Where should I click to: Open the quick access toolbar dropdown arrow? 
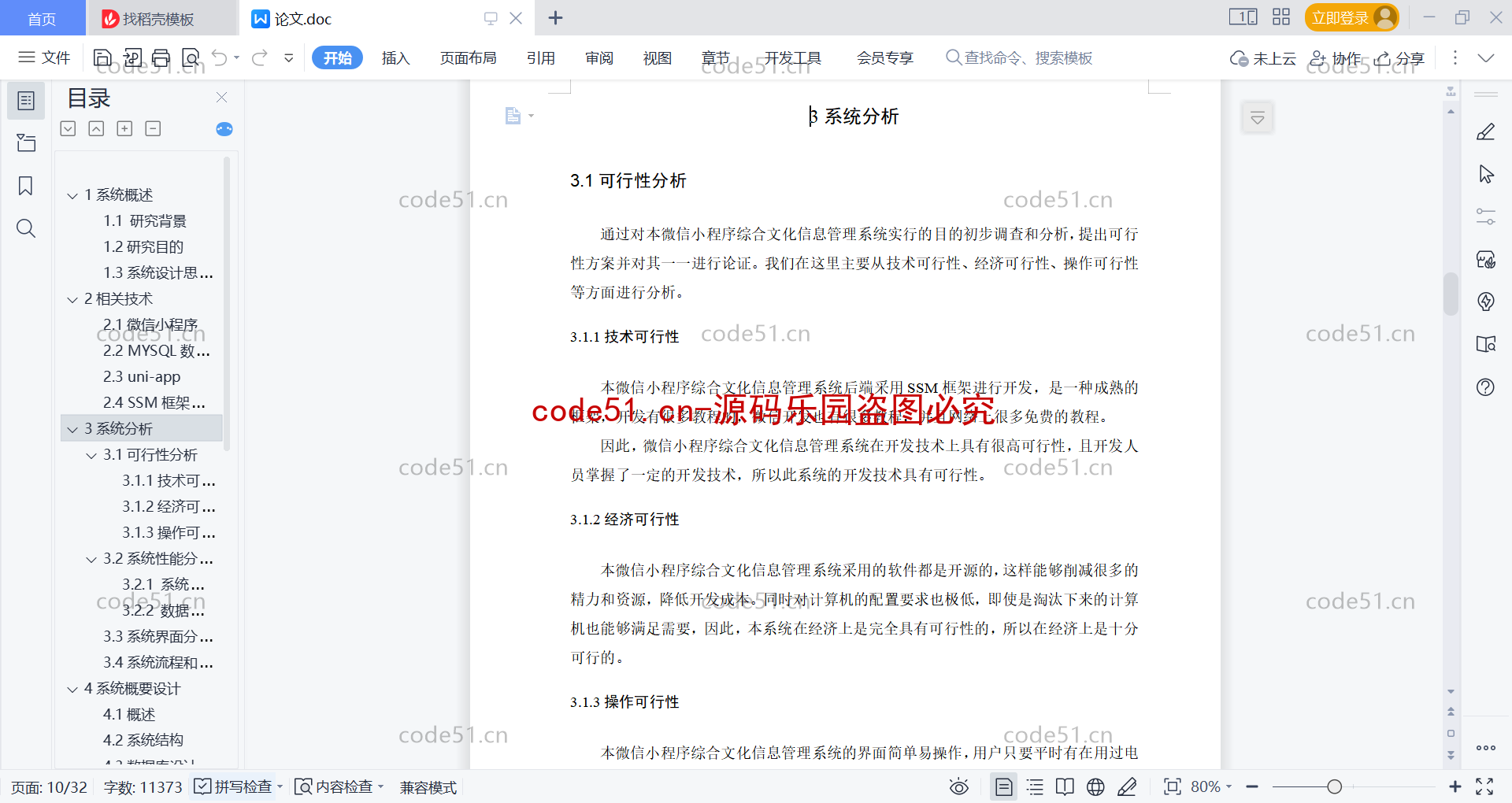[289, 57]
